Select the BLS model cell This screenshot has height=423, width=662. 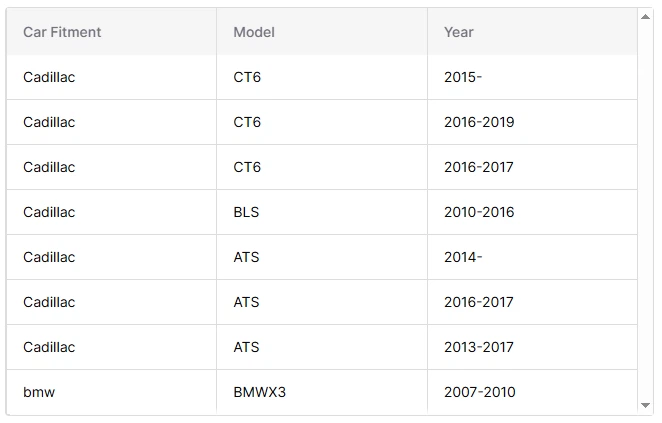pos(246,212)
